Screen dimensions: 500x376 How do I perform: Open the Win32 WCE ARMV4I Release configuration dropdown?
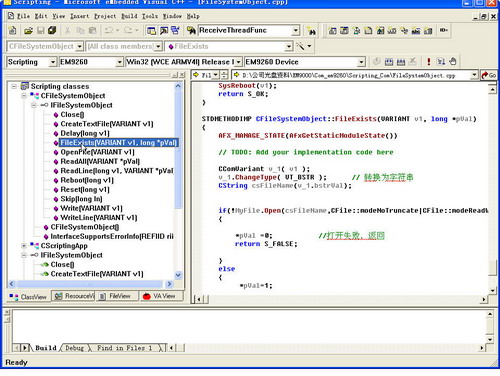click(238, 62)
